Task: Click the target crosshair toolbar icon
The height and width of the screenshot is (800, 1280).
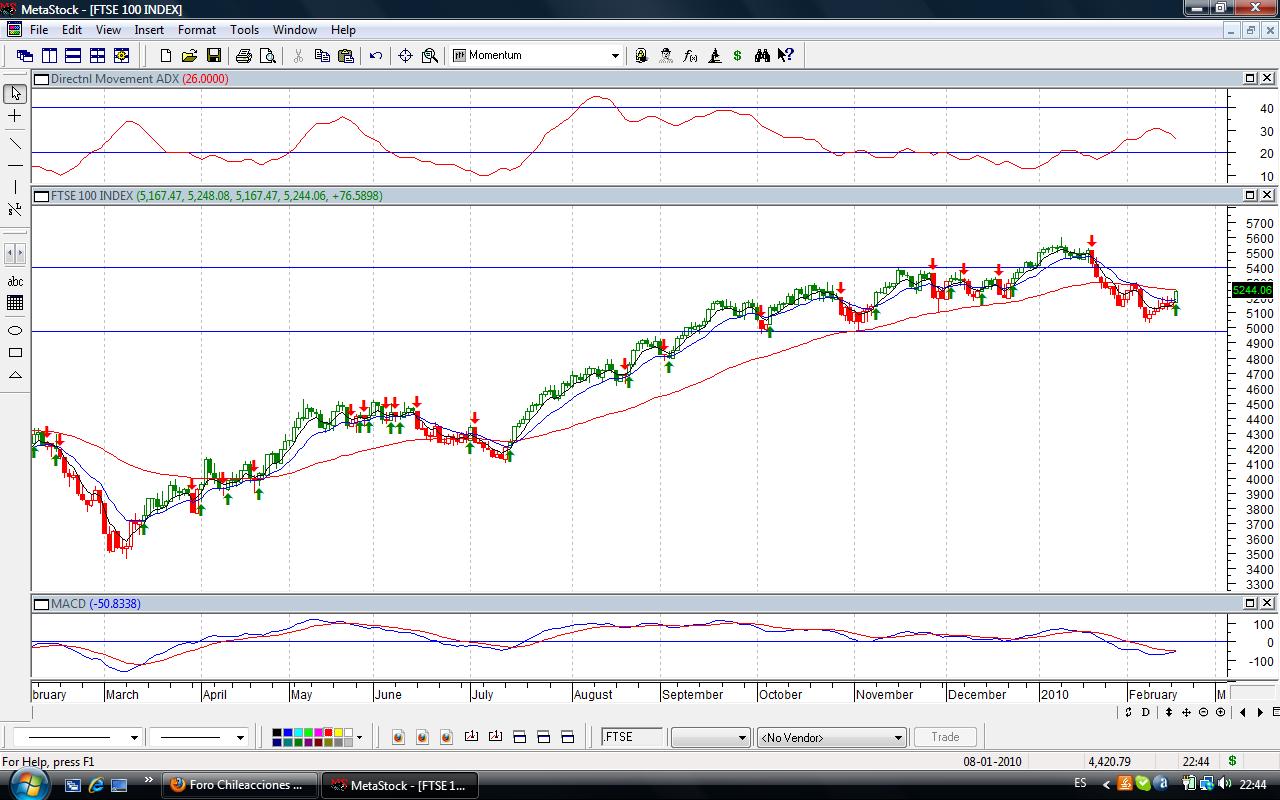Action: coord(406,56)
